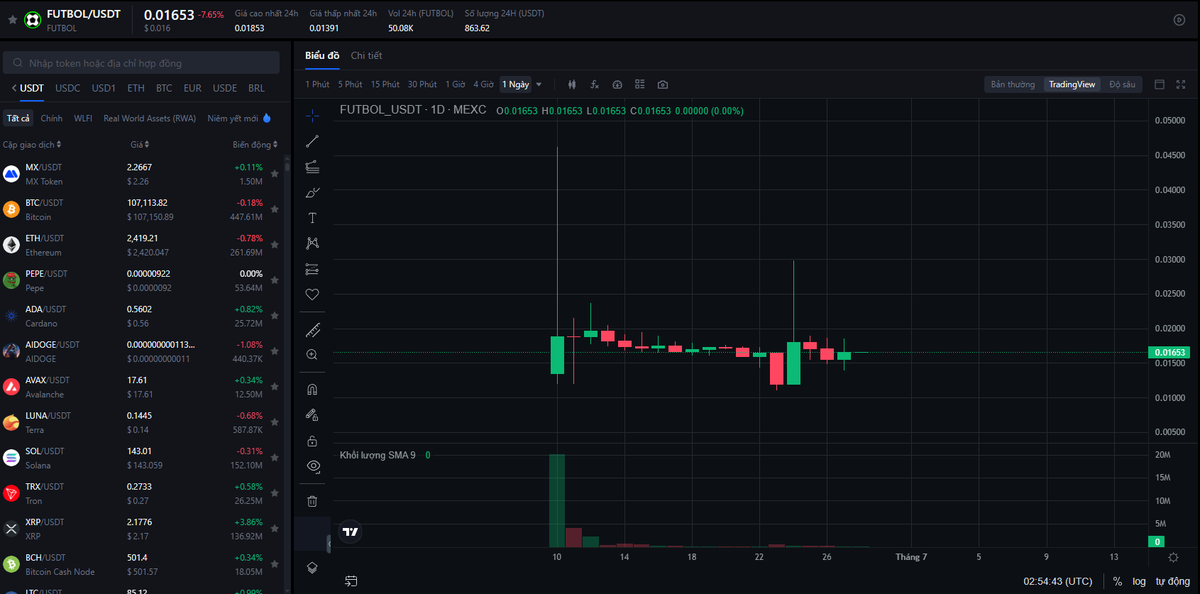The width and height of the screenshot is (1200, 594).
Task: Open the PEPE/USDT pair row
Action: [142, 280]
